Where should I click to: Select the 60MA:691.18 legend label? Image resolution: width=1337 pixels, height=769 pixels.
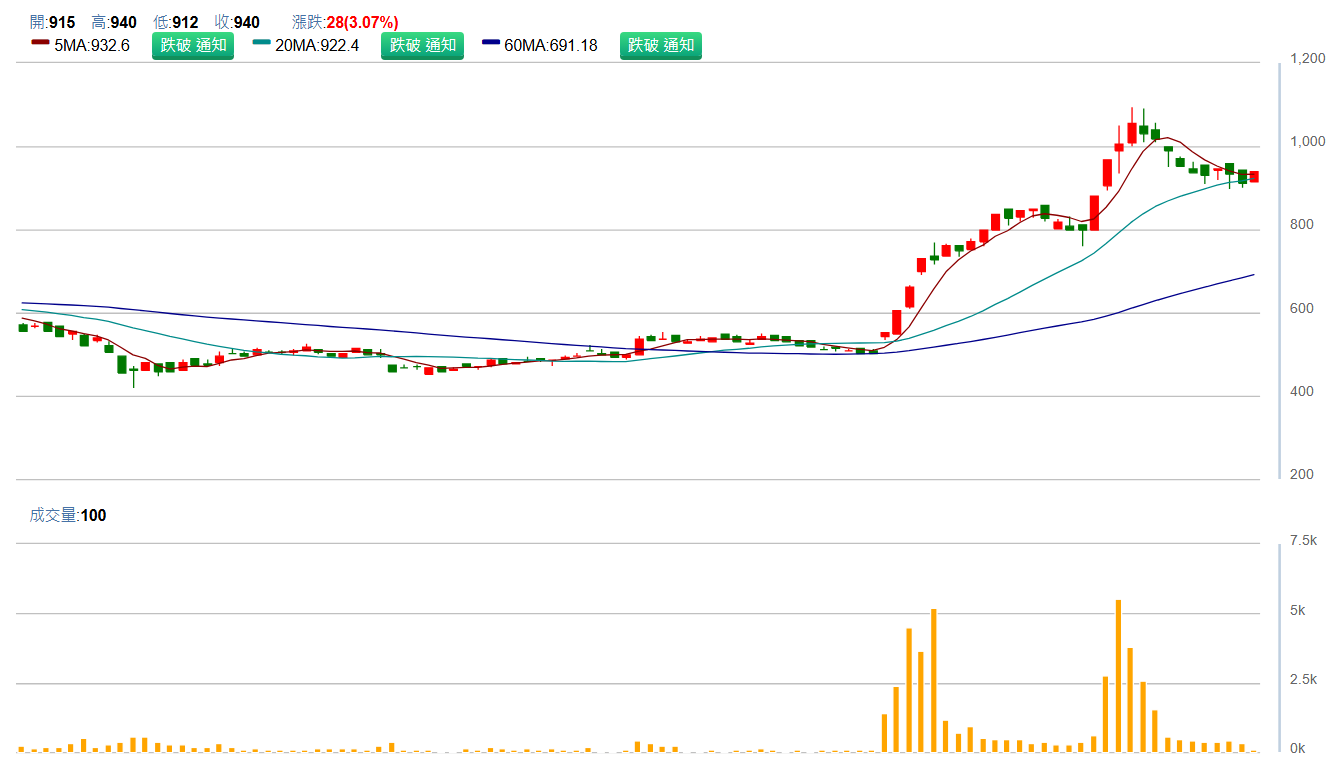tap(551, 45)
